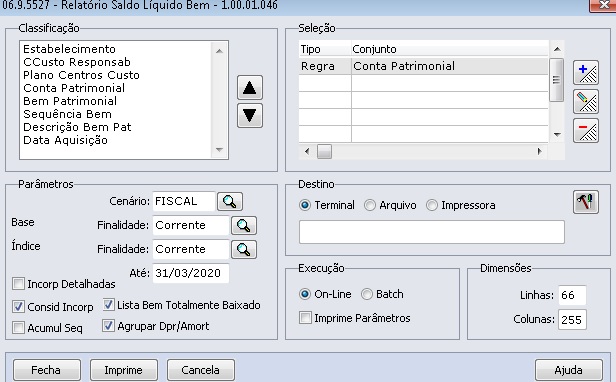Click selection table horizontal scrollbar thumb
The image size is (616, 382).
pos(324,151)
